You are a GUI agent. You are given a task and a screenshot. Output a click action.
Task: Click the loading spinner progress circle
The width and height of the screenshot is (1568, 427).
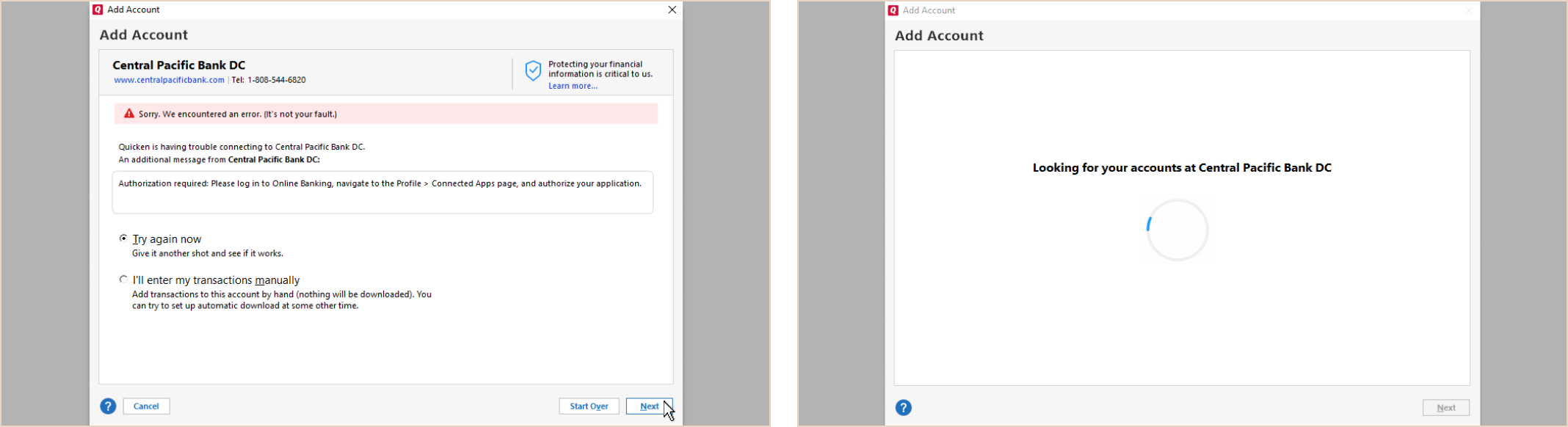[x=1177, y=230]
